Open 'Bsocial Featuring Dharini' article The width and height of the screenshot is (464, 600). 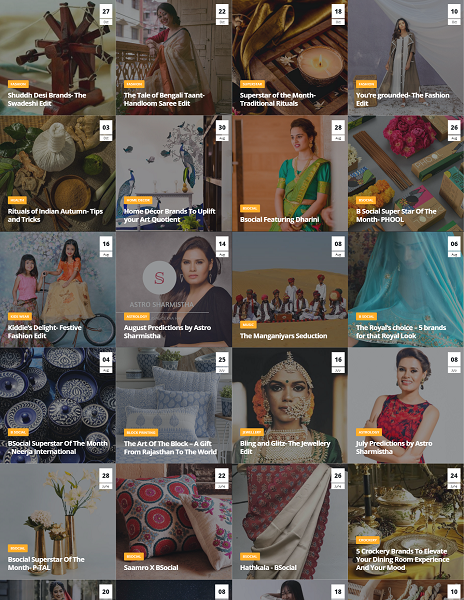tap(279, 220)
